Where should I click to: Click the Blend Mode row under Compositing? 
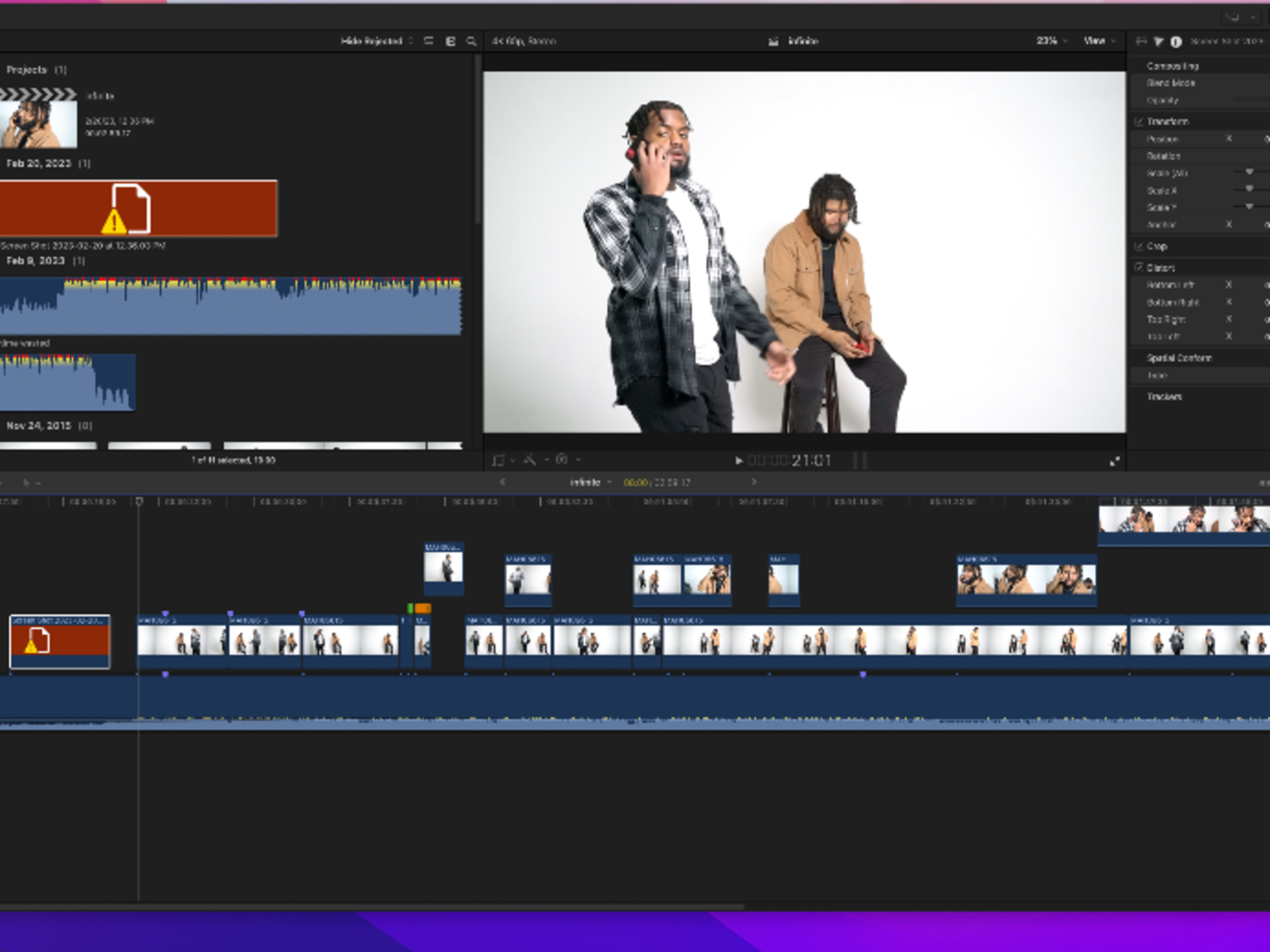[x=1171, y=83]
